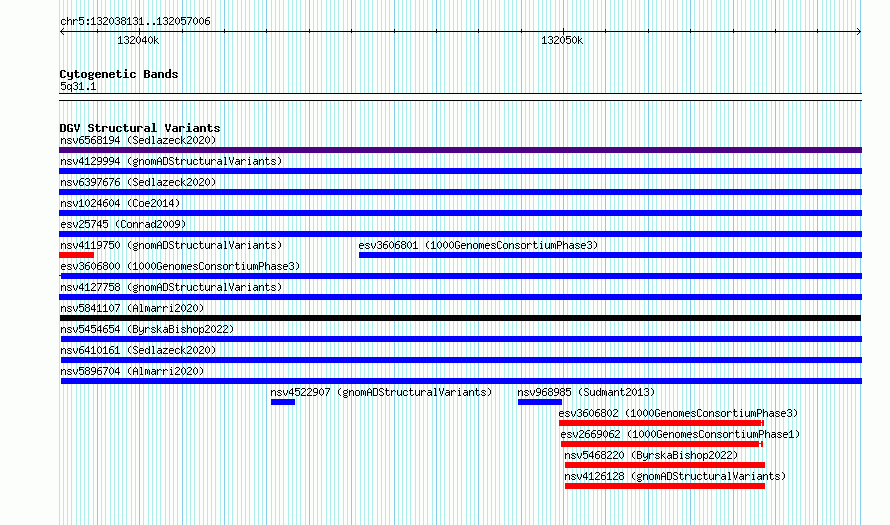Select the short red nsv4119750 bar
The height and width of the screenshot is (525, 890).
point(77,255)
